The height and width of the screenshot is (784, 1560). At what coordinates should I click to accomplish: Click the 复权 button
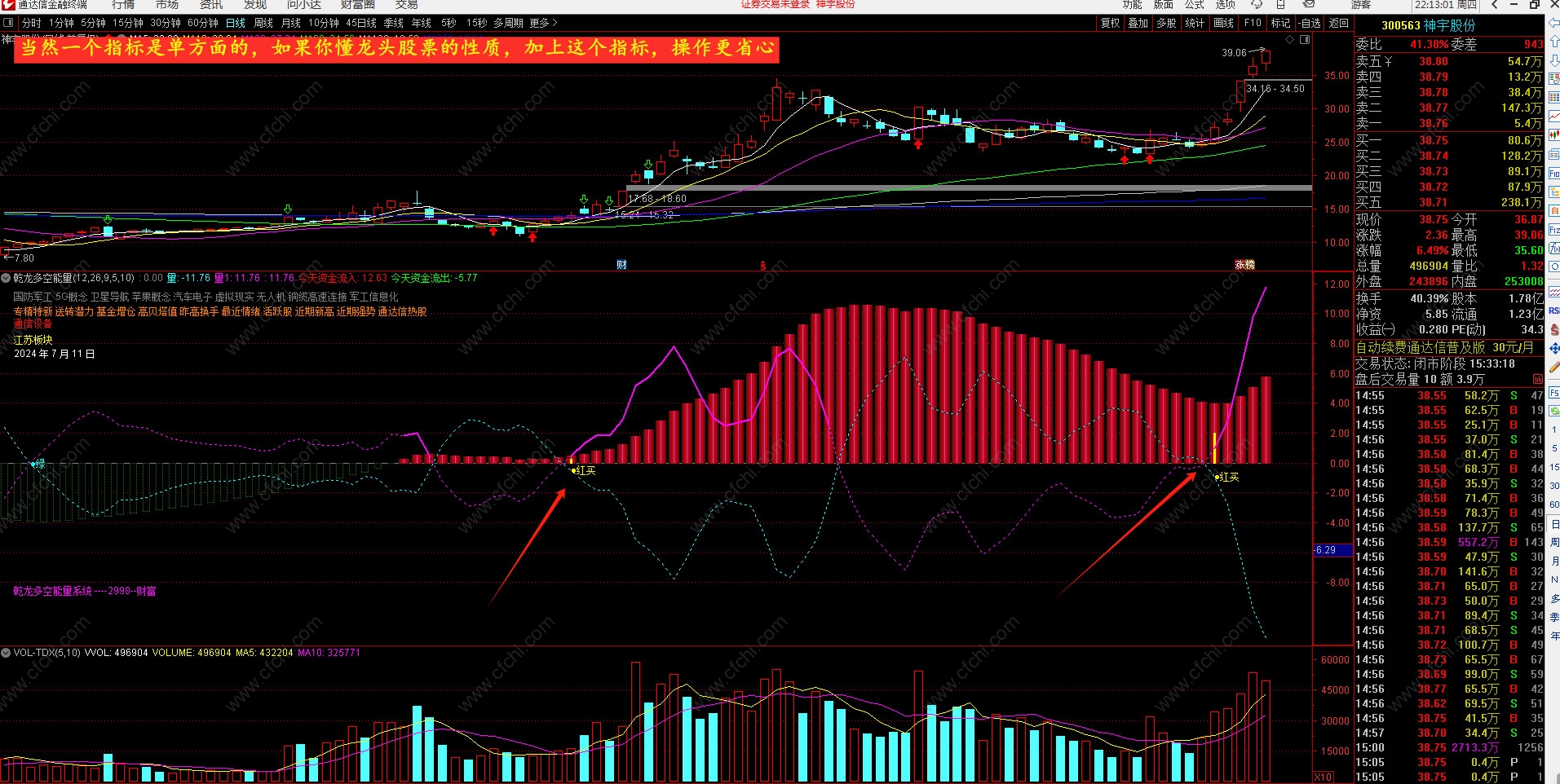1111,23
